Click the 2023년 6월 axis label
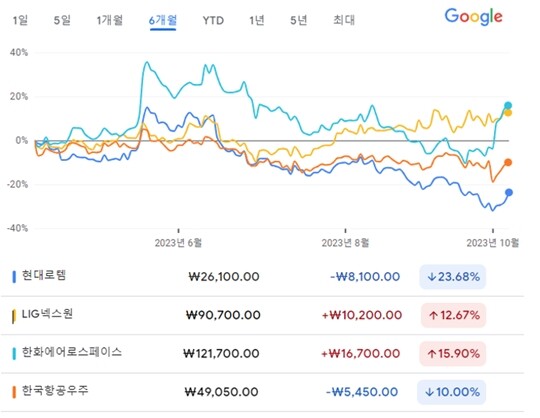 [178, 243]
